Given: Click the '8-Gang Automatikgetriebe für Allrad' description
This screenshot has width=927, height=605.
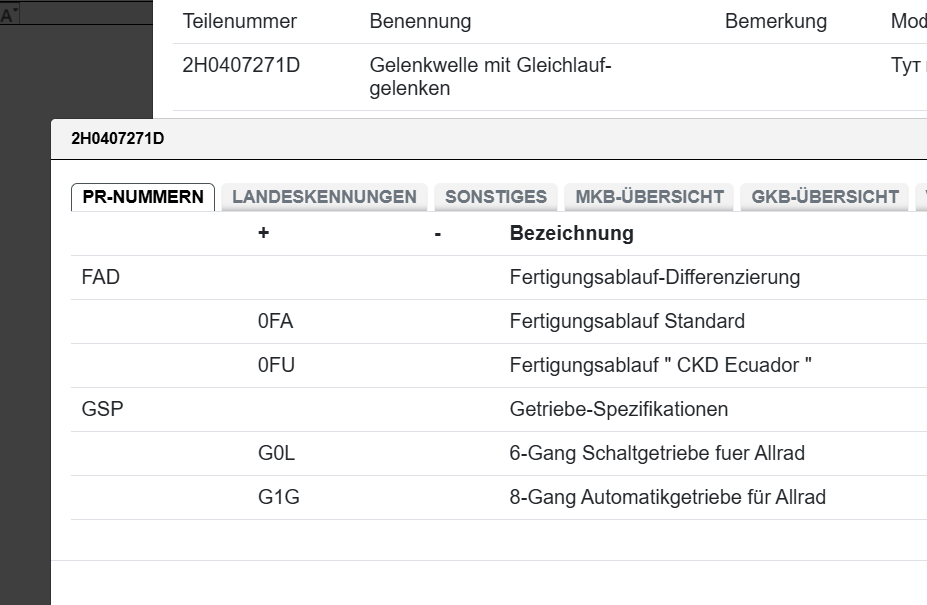Looking at the screenshot, I should (667, 497).
